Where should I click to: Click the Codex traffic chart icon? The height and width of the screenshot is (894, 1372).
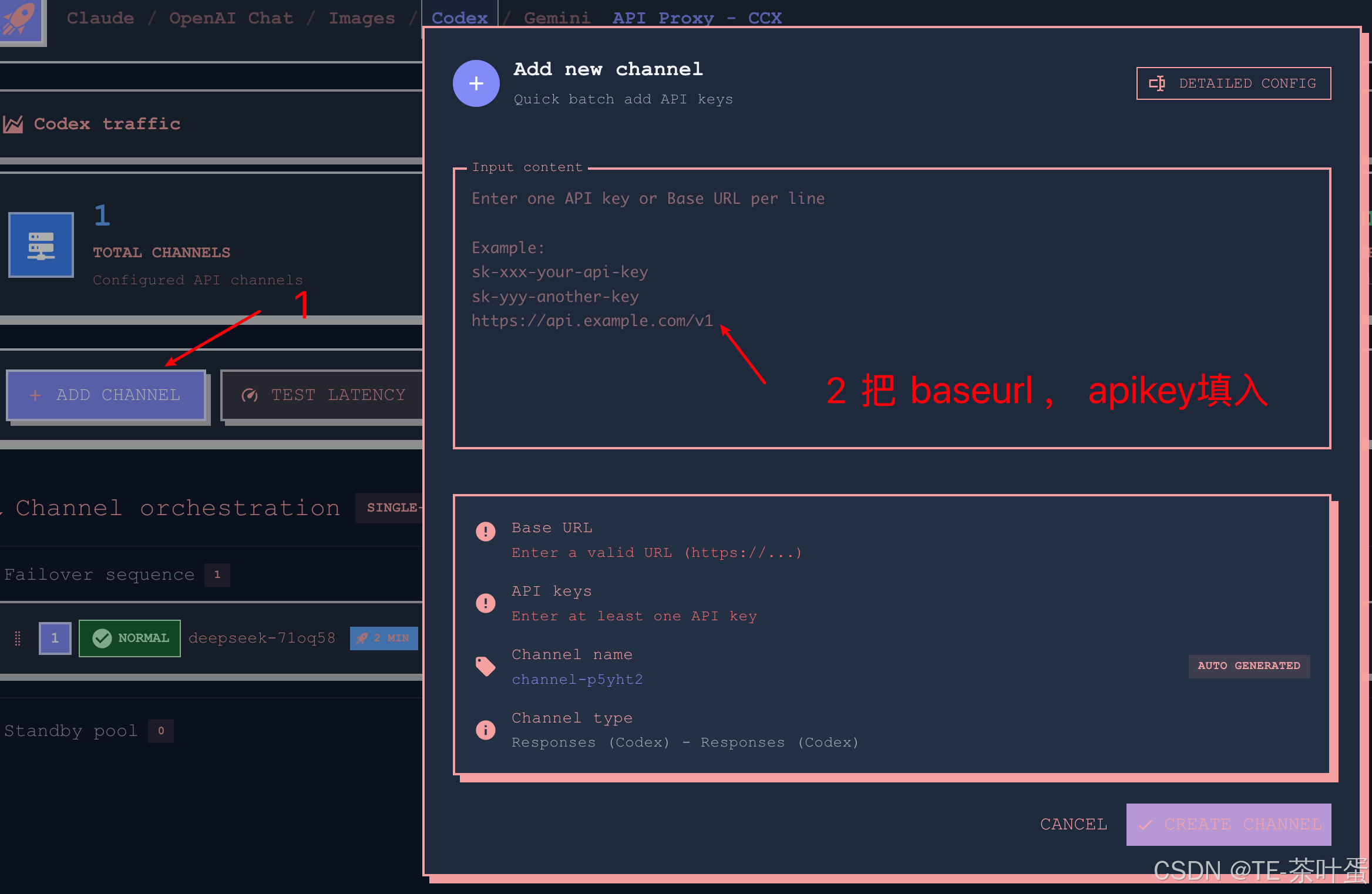click(13, 124)
